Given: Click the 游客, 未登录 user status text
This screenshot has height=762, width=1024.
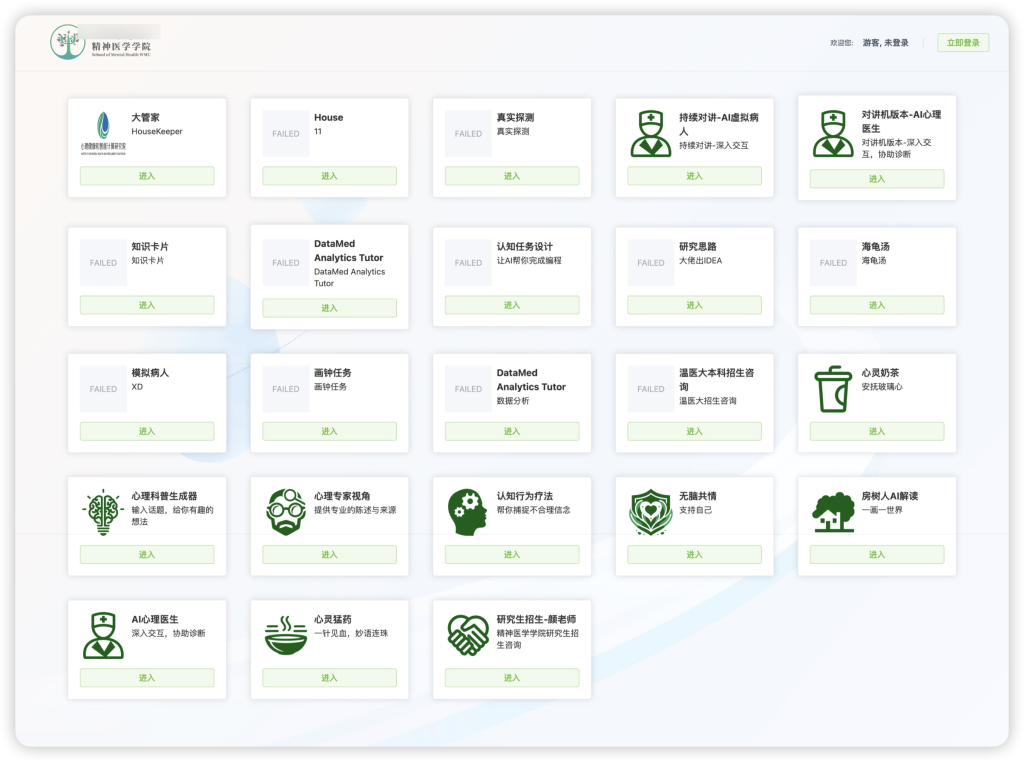Looking at the screenshot, I should (885, 43).
